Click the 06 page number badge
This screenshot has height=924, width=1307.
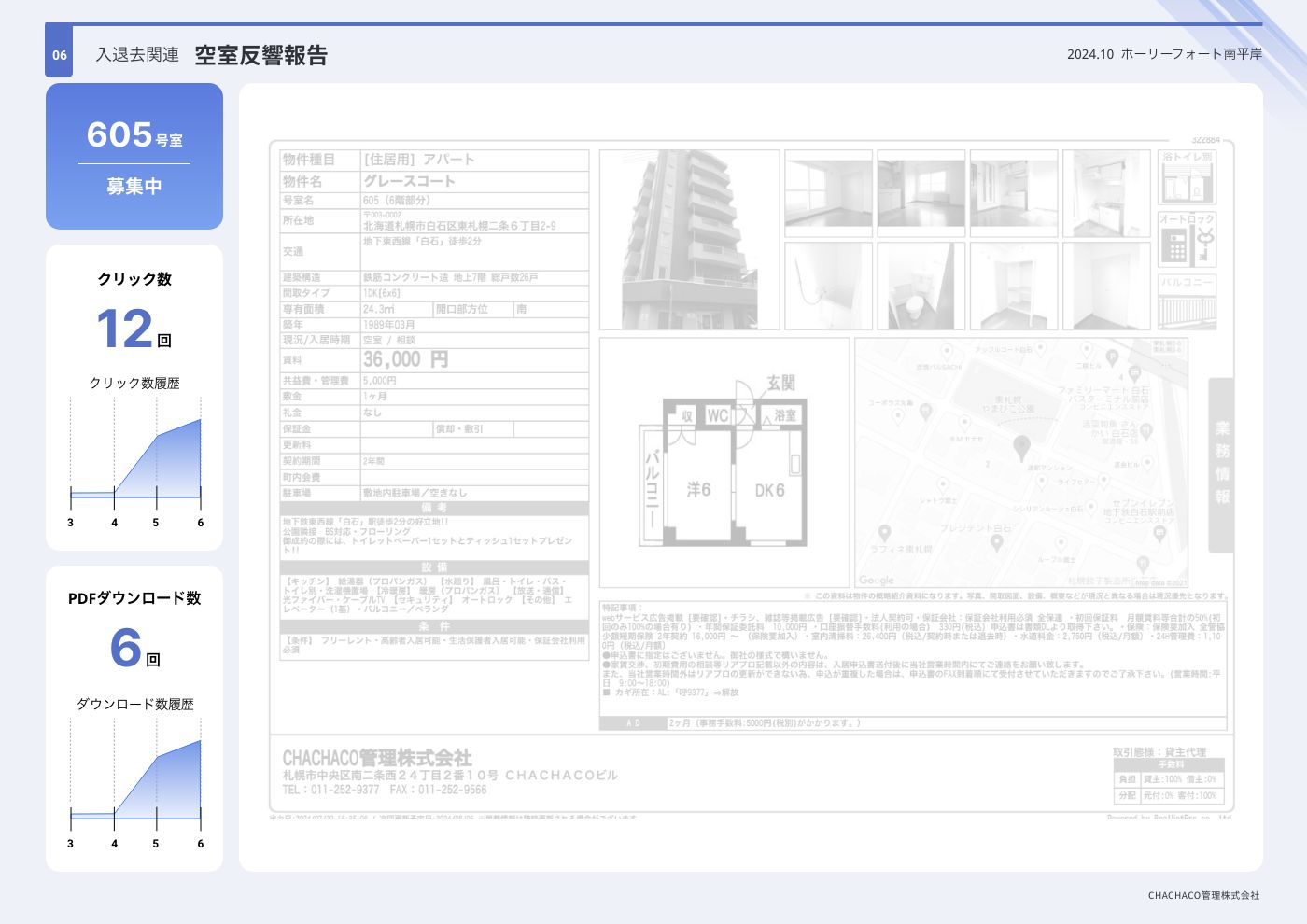(60, 55)
